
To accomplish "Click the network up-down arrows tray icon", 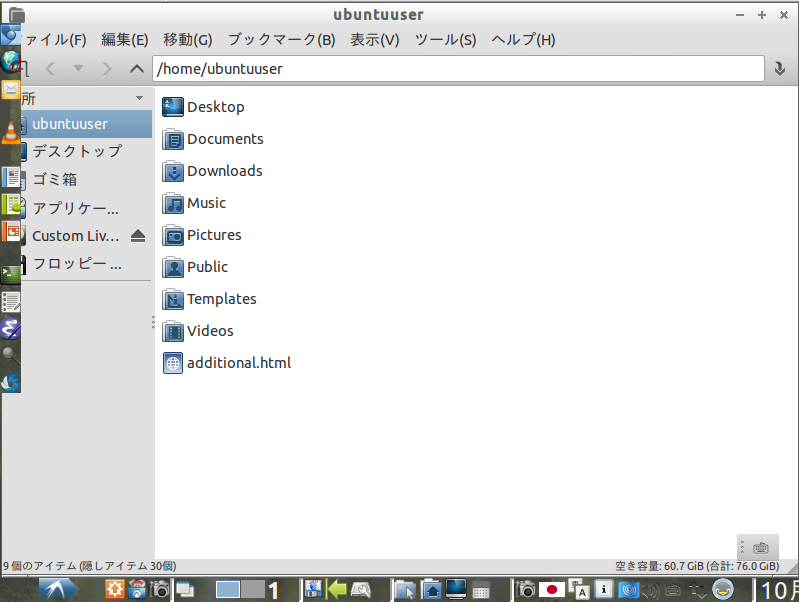I will (698, 590).
